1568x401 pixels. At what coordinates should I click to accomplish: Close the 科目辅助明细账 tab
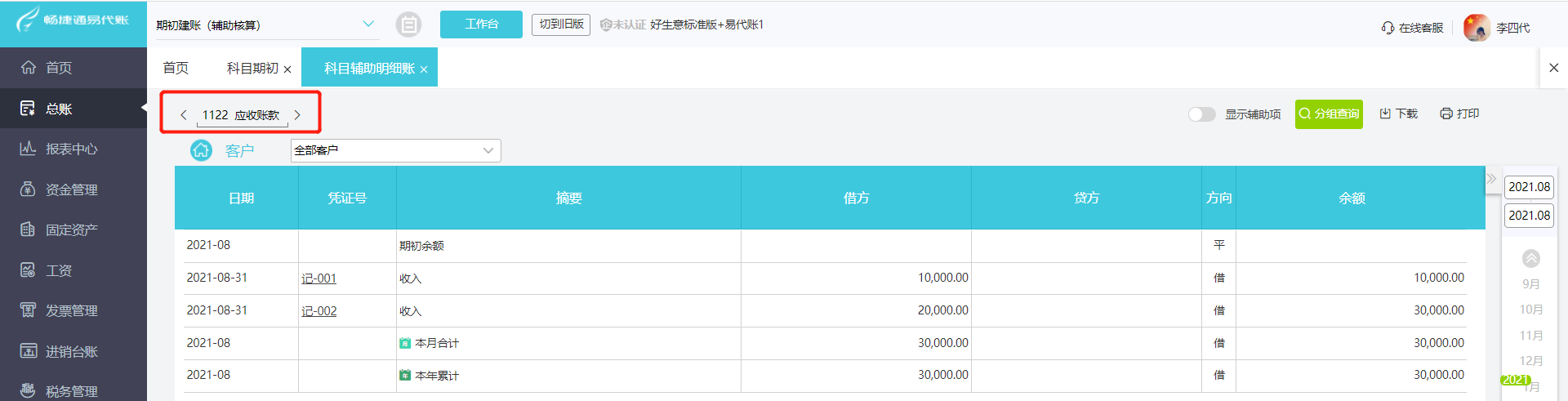tap(424, 69)
